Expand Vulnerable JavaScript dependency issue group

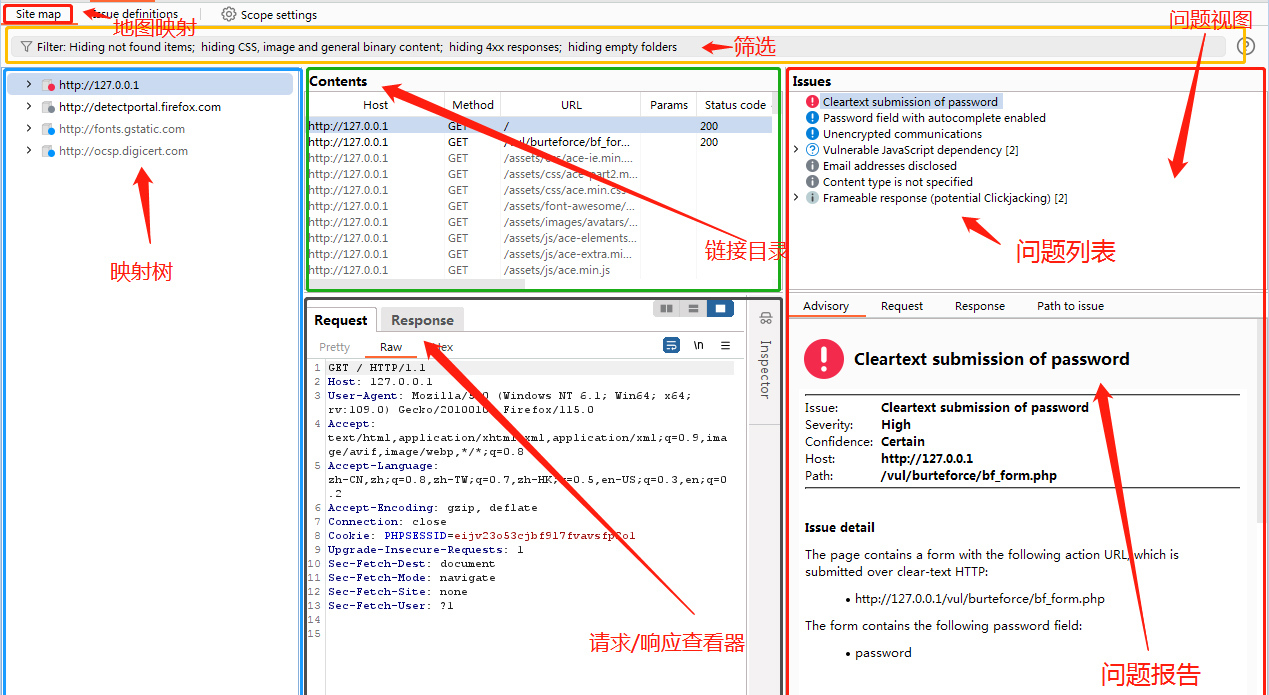tap(797, 150)
